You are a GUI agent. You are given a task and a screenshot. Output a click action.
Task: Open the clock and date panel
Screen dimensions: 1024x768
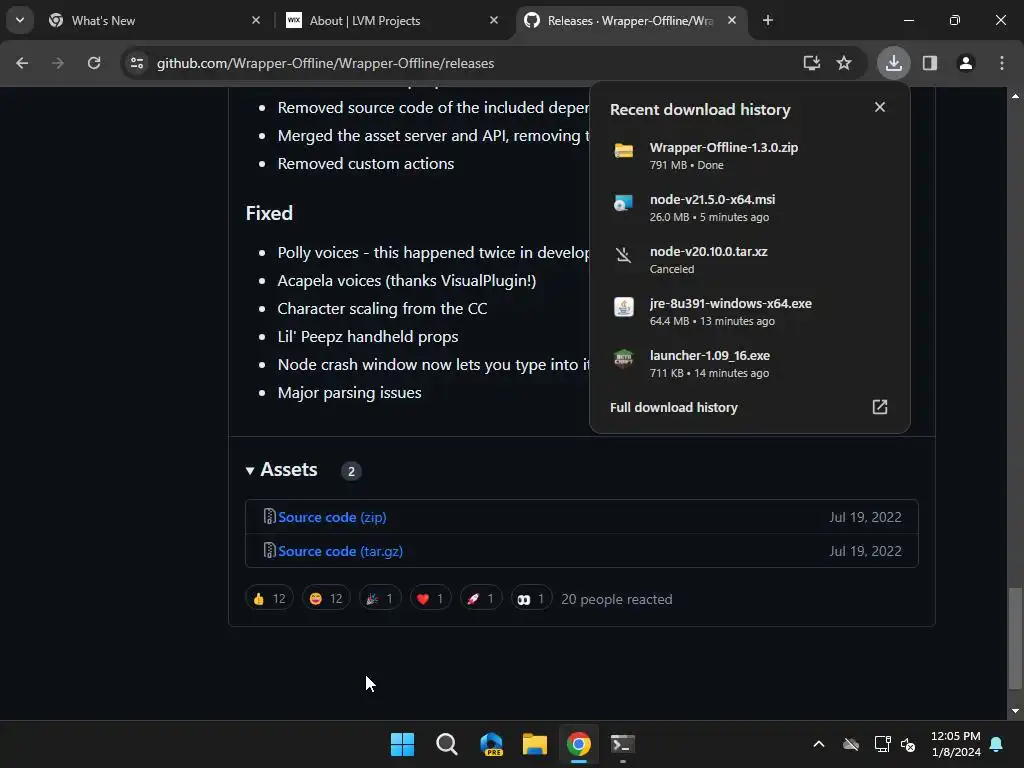tap(955, 744)
